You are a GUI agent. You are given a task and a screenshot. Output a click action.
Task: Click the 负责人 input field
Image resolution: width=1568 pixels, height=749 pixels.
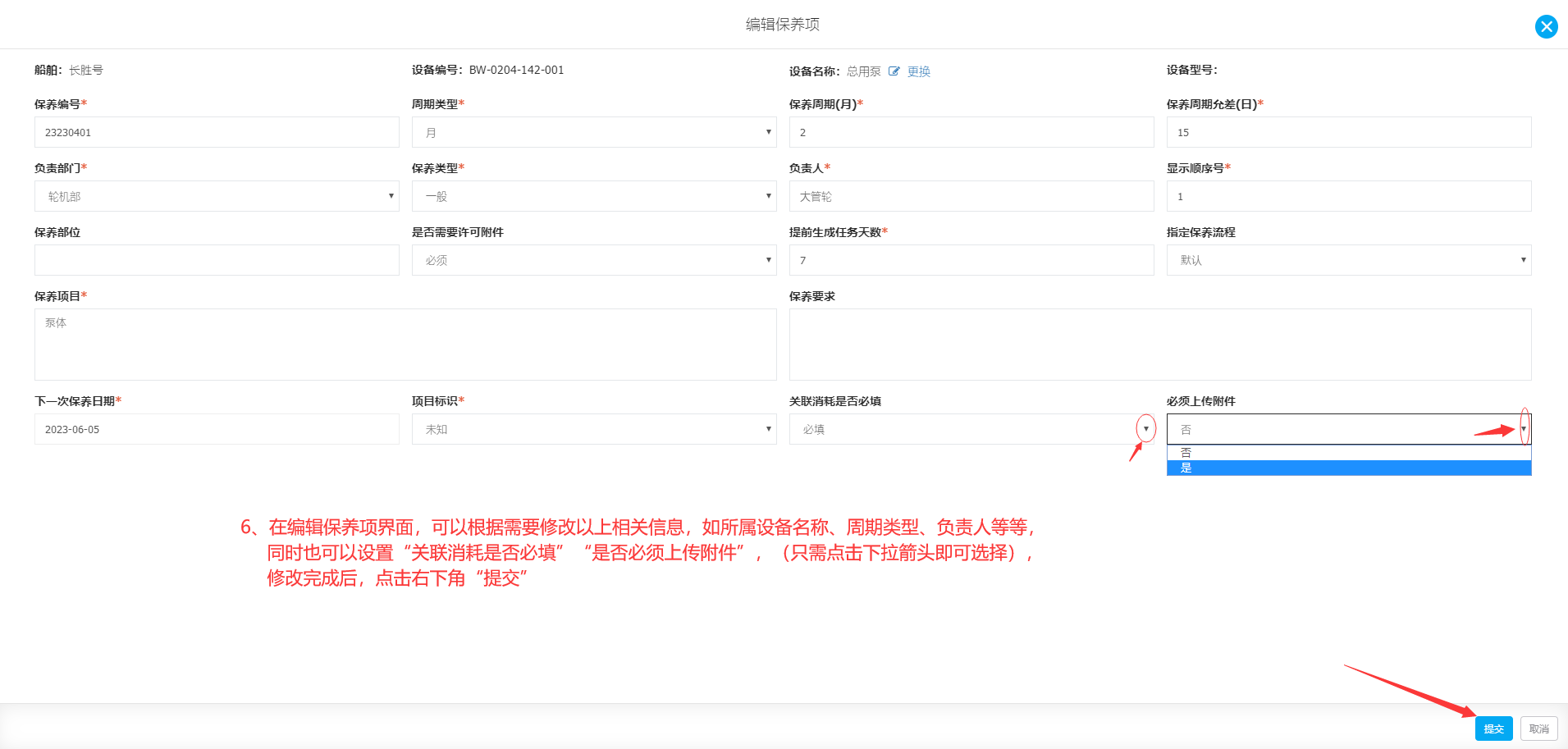click(x=971, y=196)
